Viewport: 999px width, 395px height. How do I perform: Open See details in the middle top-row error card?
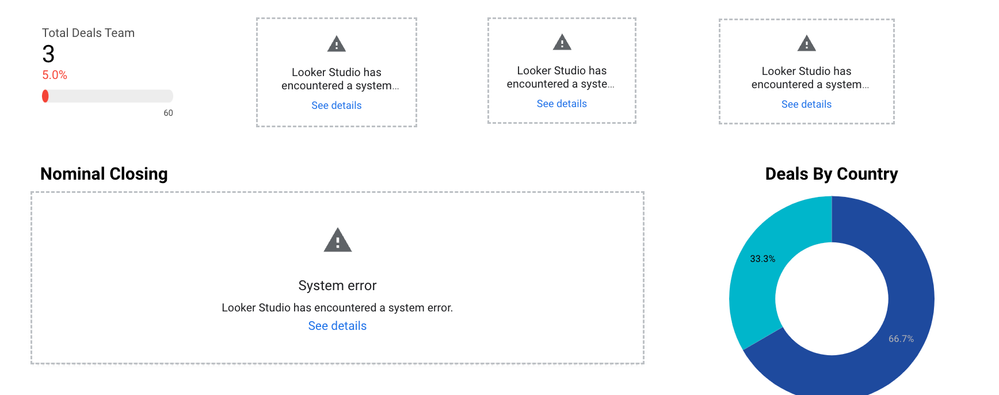(562, 103)
